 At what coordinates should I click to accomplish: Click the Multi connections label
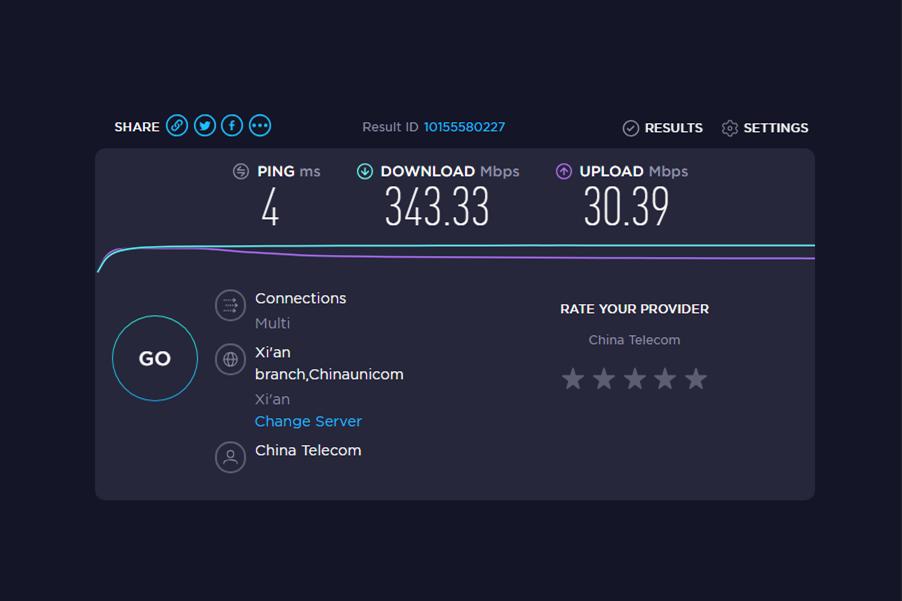pos(272,322)
